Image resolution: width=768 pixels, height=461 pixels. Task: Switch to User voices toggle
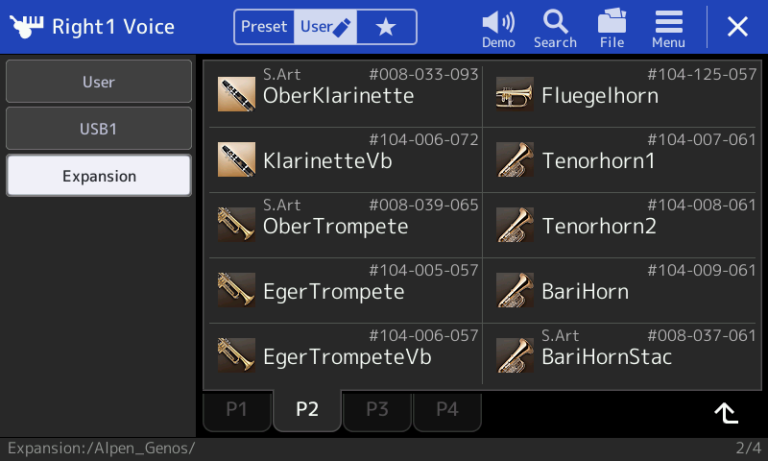click(x=325, y=26)
